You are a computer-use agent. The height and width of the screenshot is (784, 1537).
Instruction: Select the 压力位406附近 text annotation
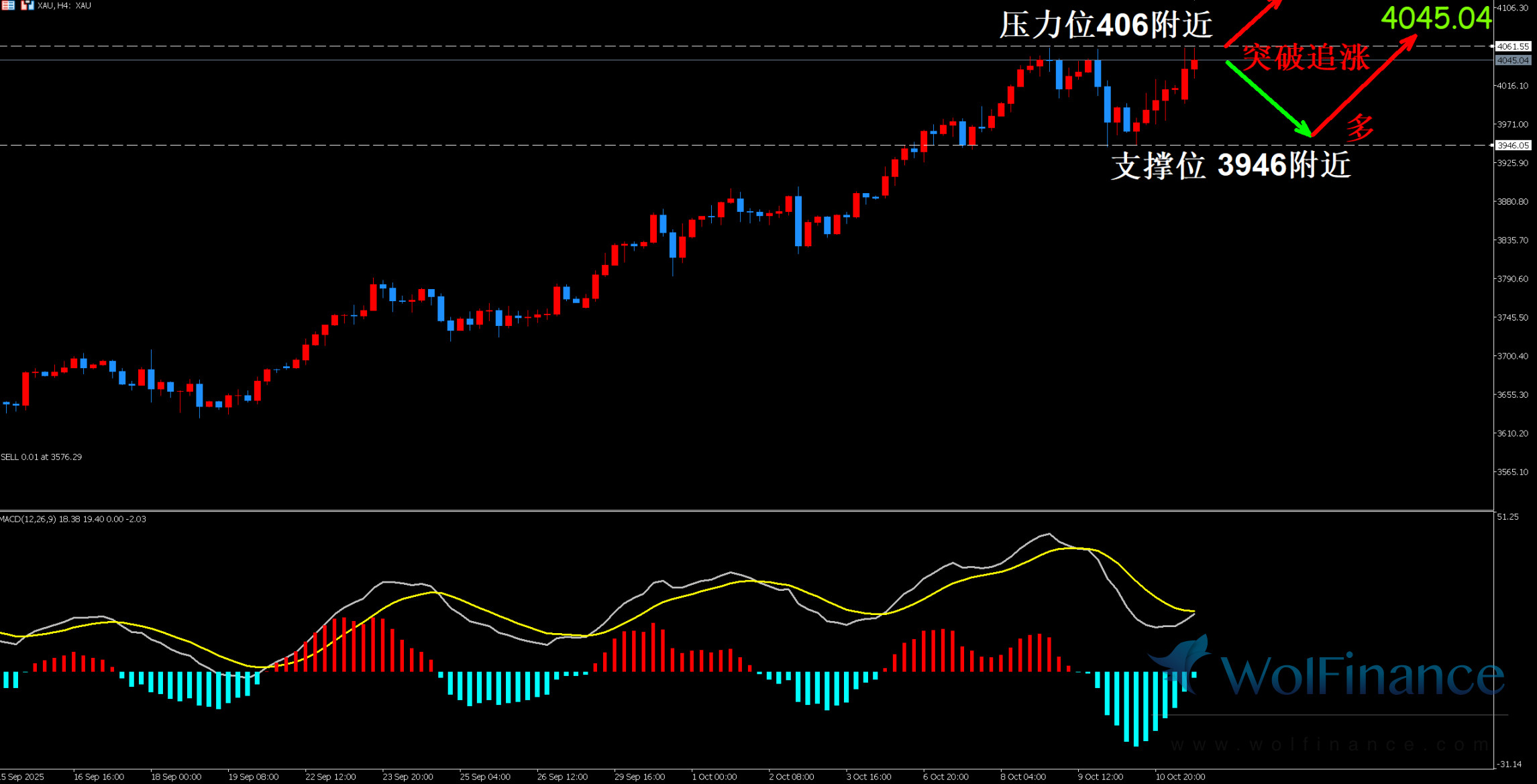point(1106,25)
